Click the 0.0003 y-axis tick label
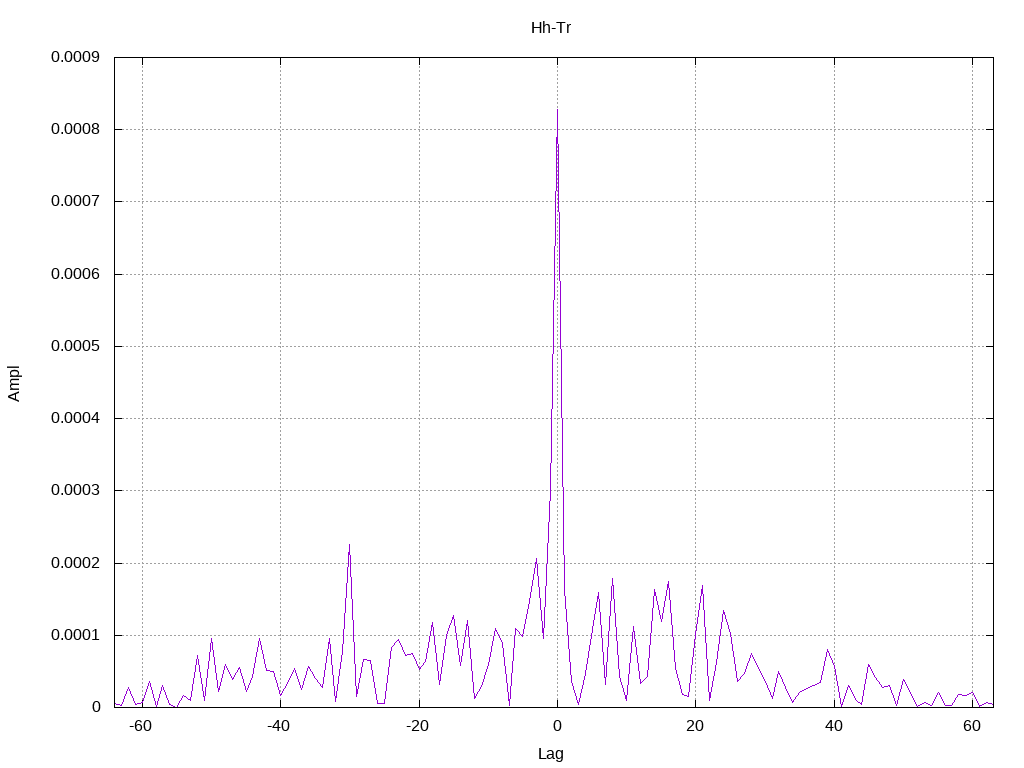 (76, 490)
